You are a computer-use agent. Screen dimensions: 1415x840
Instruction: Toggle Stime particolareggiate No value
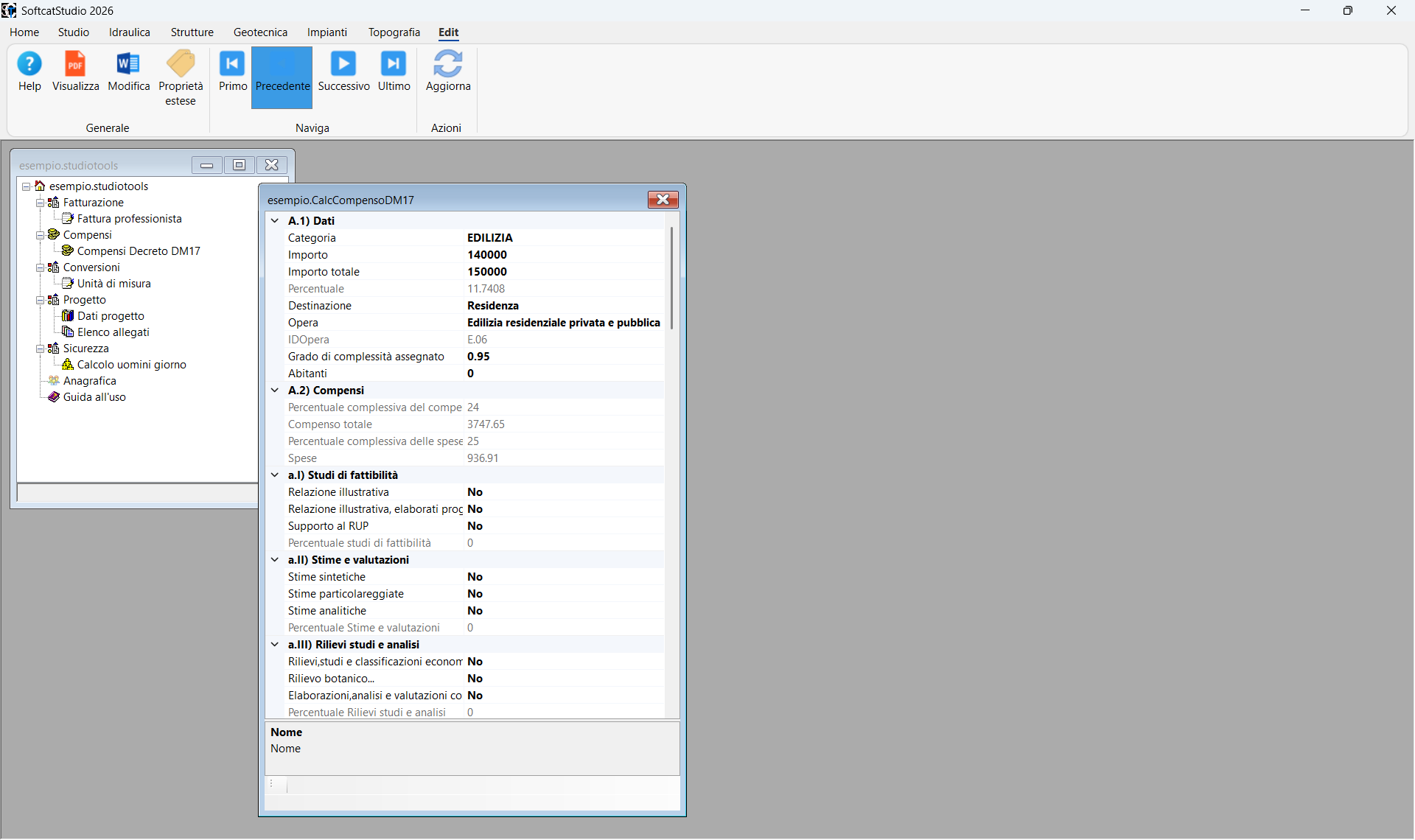(x=564, y=594)
